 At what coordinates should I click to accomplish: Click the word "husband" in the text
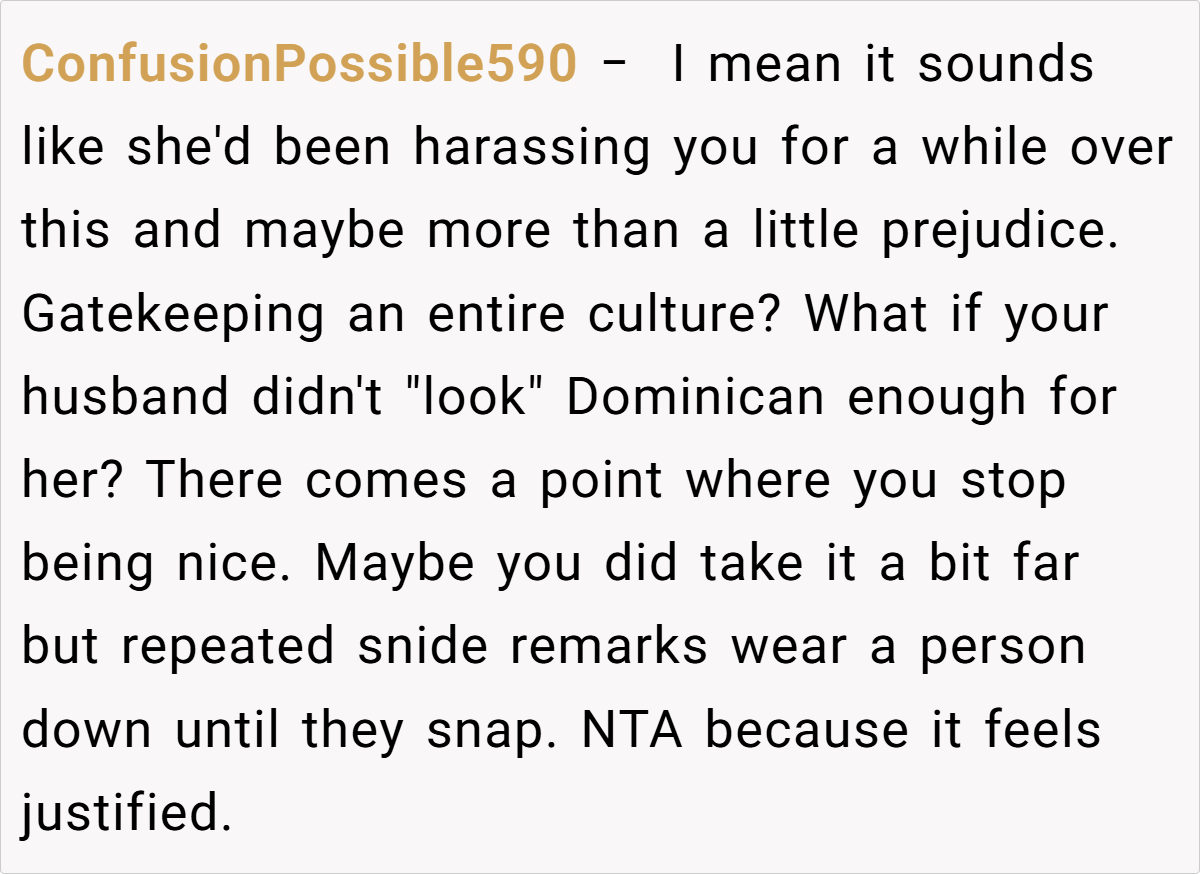(125, 397)
